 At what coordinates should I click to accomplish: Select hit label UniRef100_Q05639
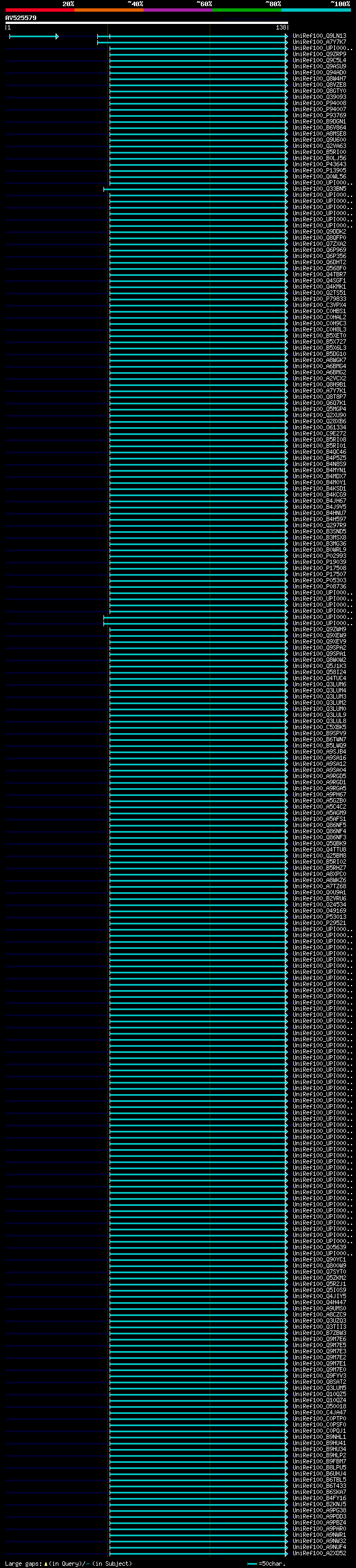pos(319,1247)
